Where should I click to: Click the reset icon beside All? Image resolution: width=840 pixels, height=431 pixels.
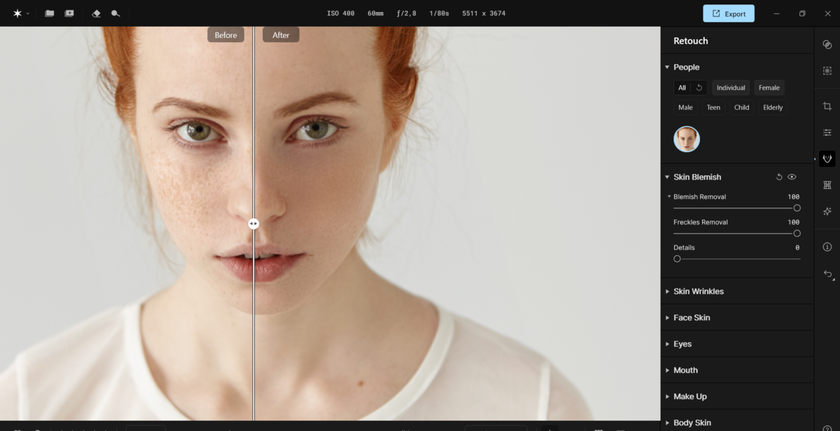point(699,88)
